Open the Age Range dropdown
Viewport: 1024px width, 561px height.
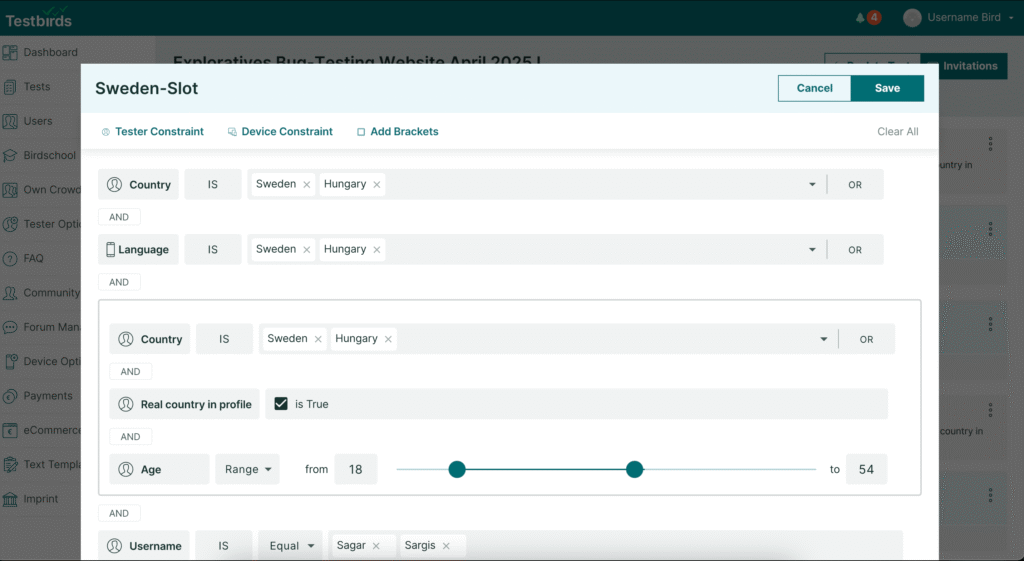coord(248,469)
